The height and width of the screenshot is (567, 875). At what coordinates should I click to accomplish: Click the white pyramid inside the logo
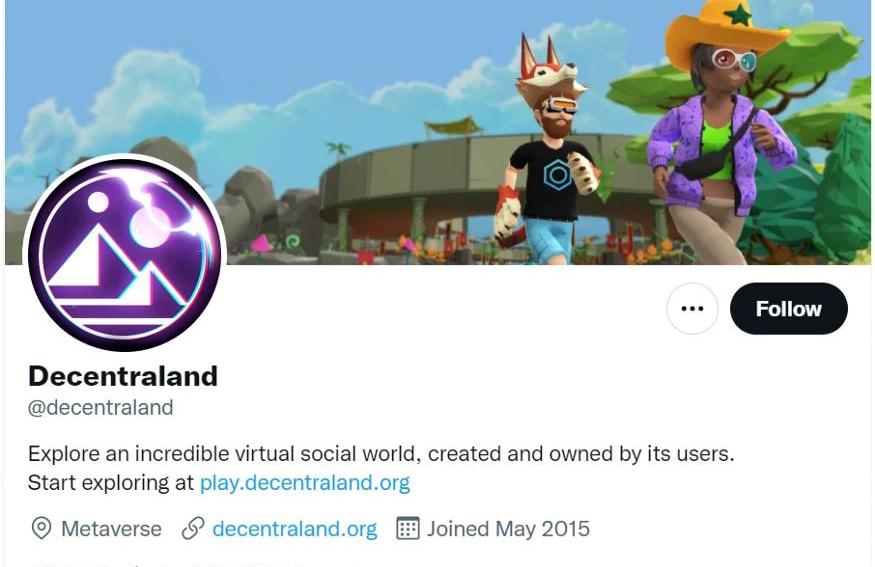tap(86, 261)
